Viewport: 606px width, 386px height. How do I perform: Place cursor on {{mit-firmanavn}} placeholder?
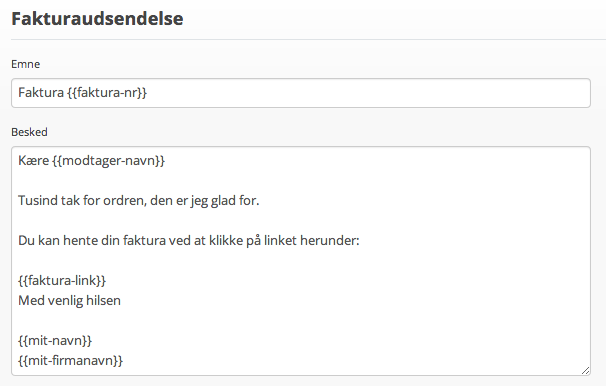pos(70,361)
